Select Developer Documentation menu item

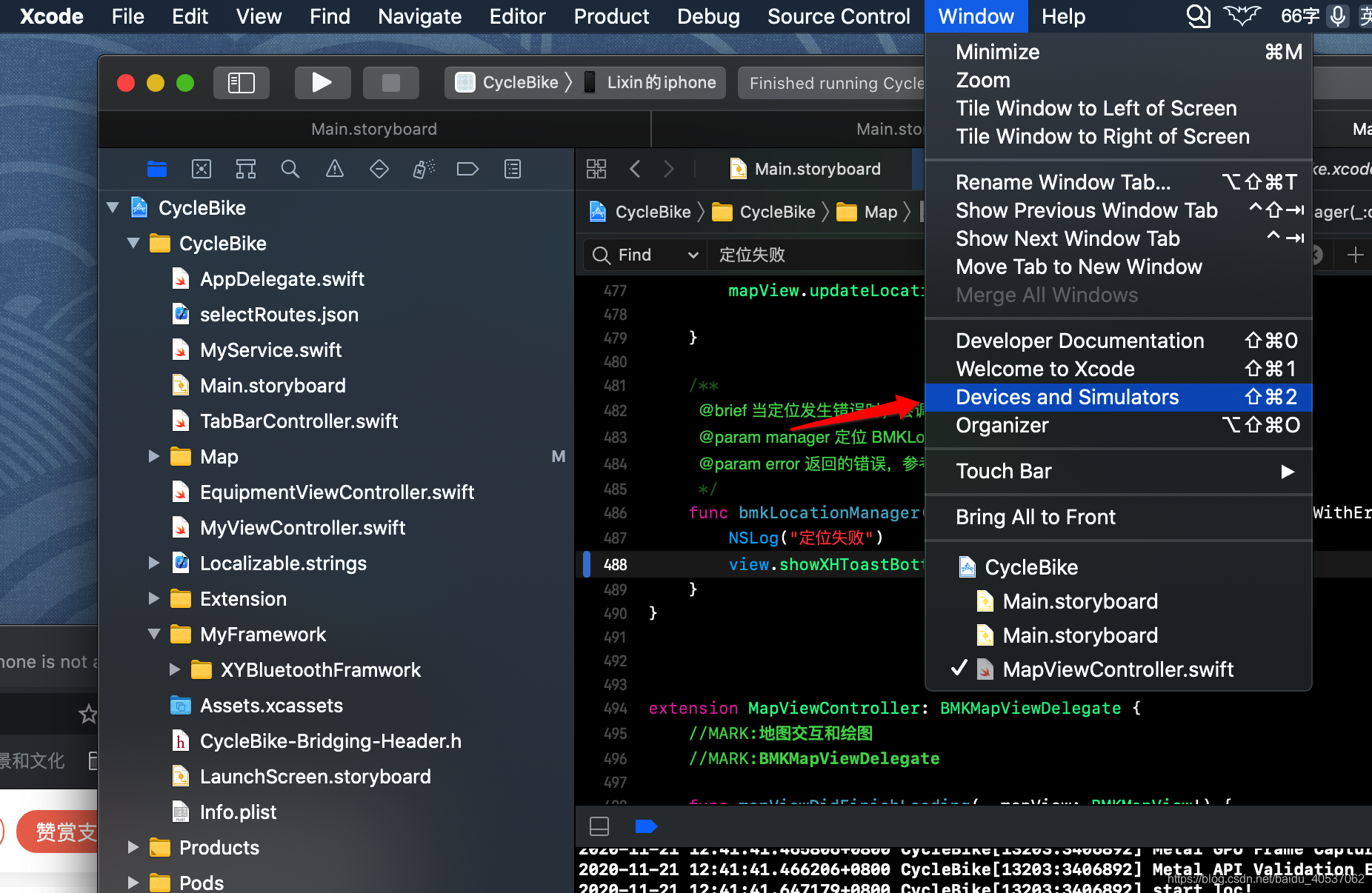pyautogui.click(x=1119, y=341)
